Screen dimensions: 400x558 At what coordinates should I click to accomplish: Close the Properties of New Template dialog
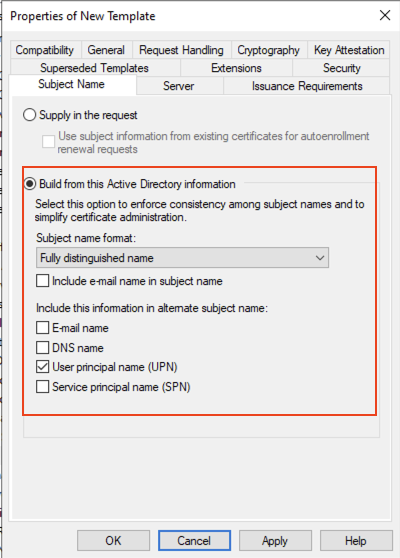tap(385, 15)
